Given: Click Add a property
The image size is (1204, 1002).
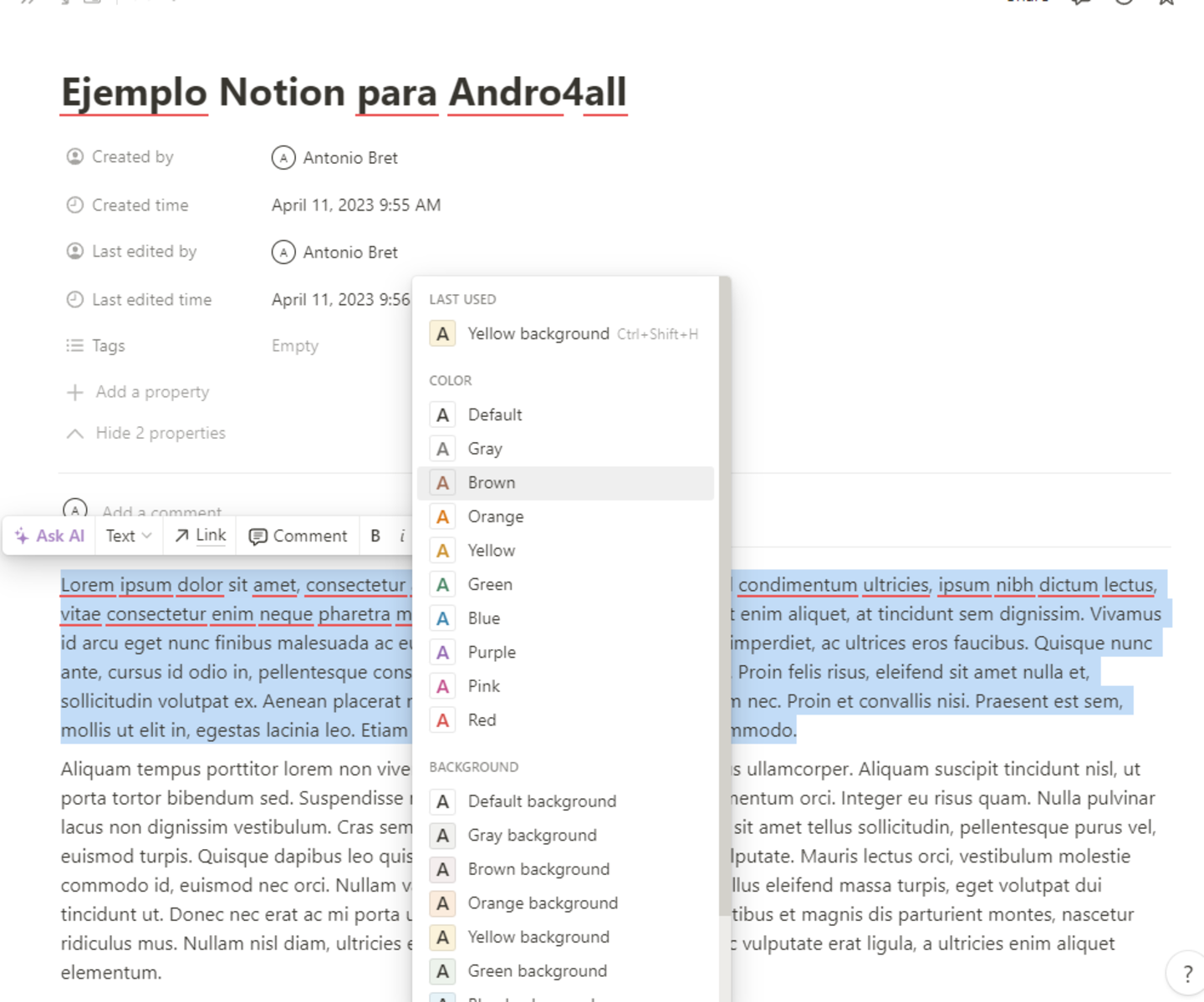Looking at the screenshot, I should [151, 391].
